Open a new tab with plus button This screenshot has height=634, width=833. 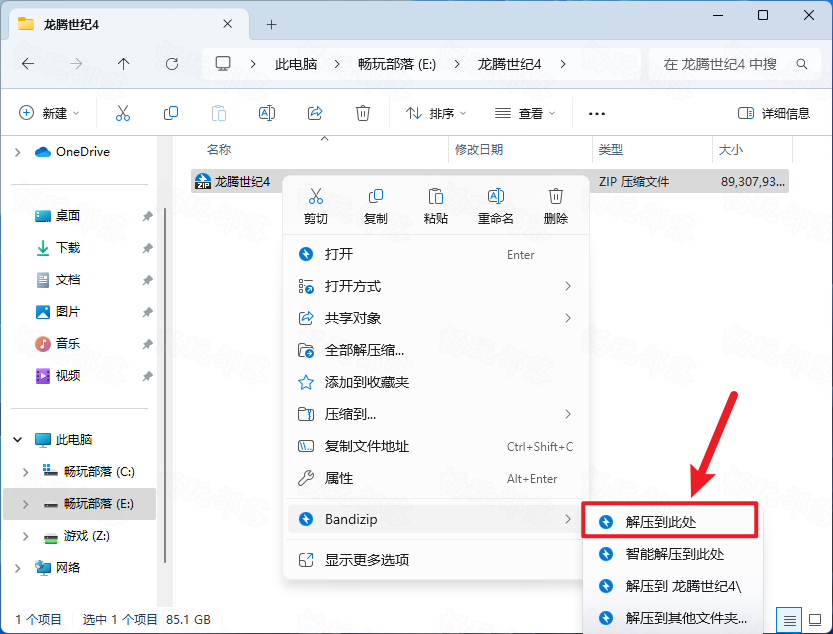(271, 24)
